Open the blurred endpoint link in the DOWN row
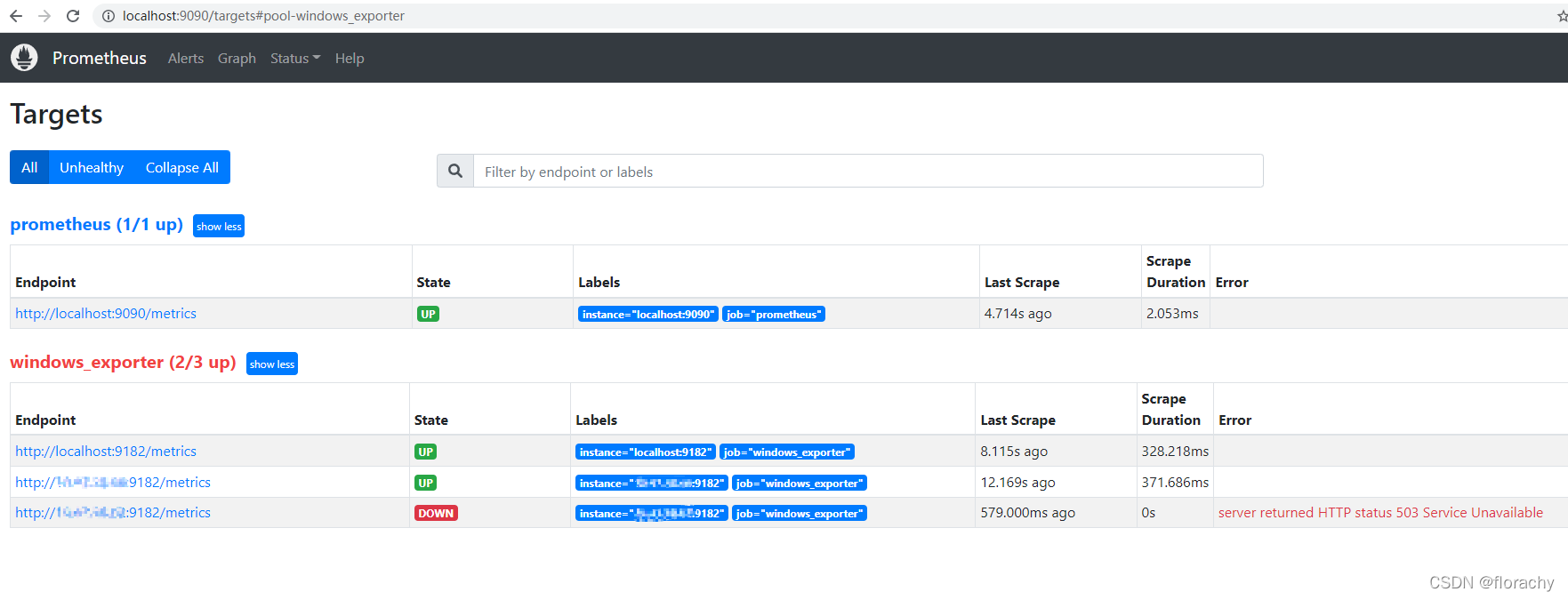Screen dimensions: 1568x600 pyautogui.click(x=113, y=512)
